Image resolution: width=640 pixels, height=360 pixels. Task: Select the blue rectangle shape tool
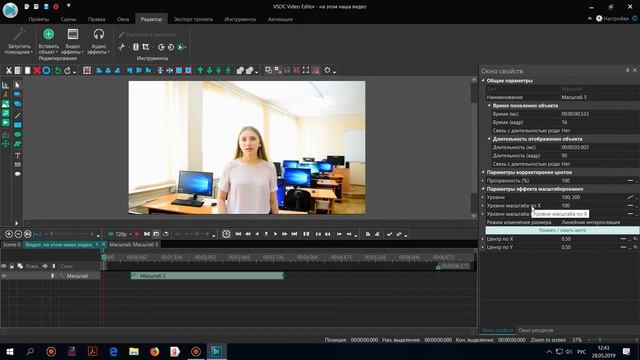[18, 125]
